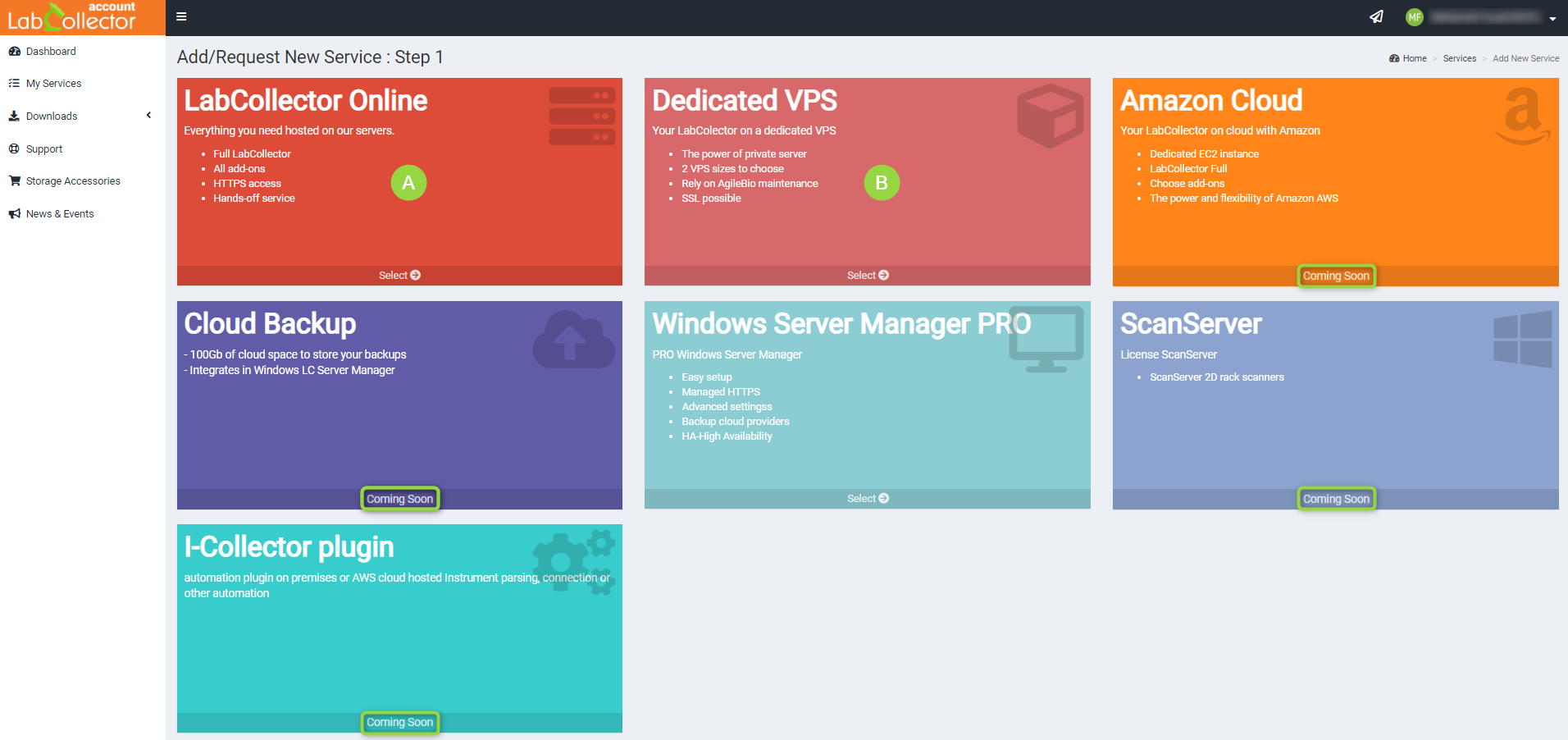Screen dimensions: 1568x740
Task: Click 'Backup cloud providers' bullet
Action: [735, 422]
